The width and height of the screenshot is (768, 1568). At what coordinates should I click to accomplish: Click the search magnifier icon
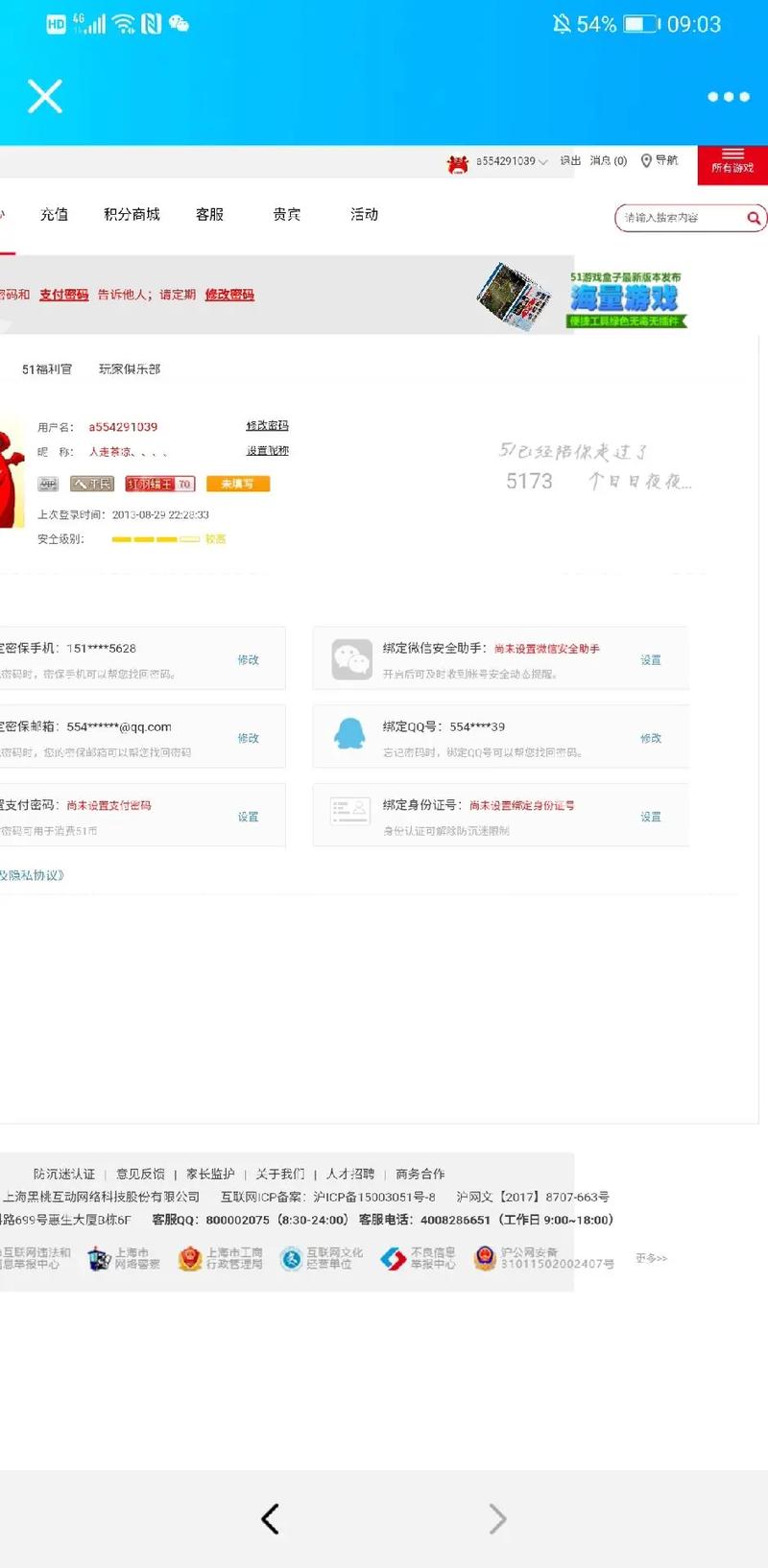[754, 218]
